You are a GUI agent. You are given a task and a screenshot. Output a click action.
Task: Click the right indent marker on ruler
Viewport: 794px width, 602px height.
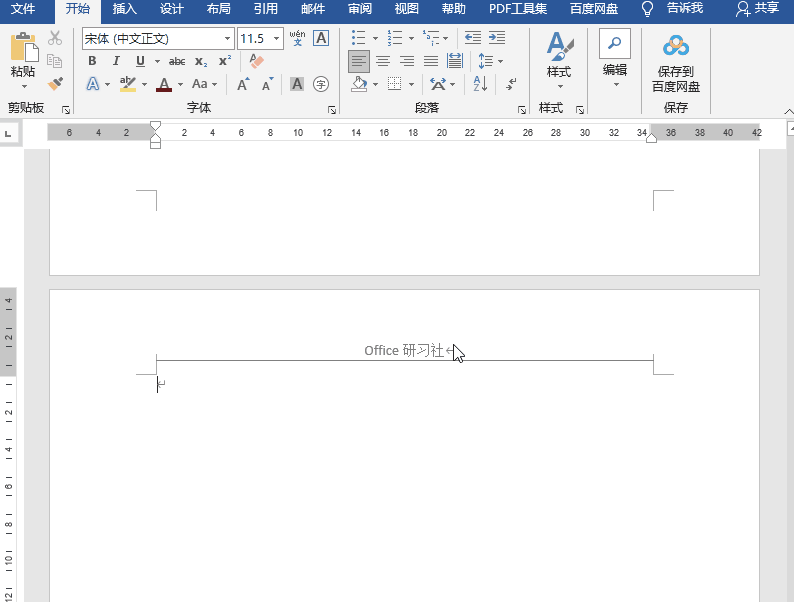click(651, 138)
